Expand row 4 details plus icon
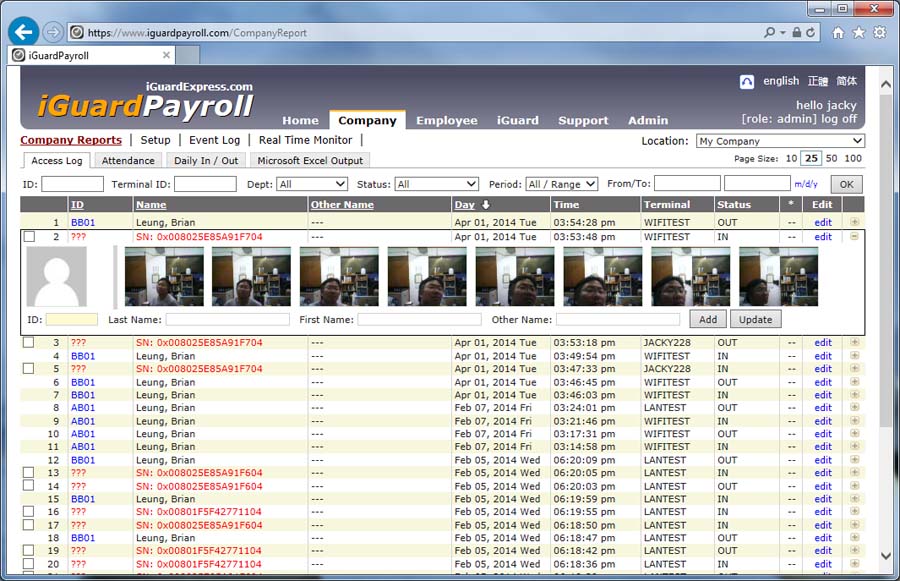900x581 pixels. click(855, 355)
